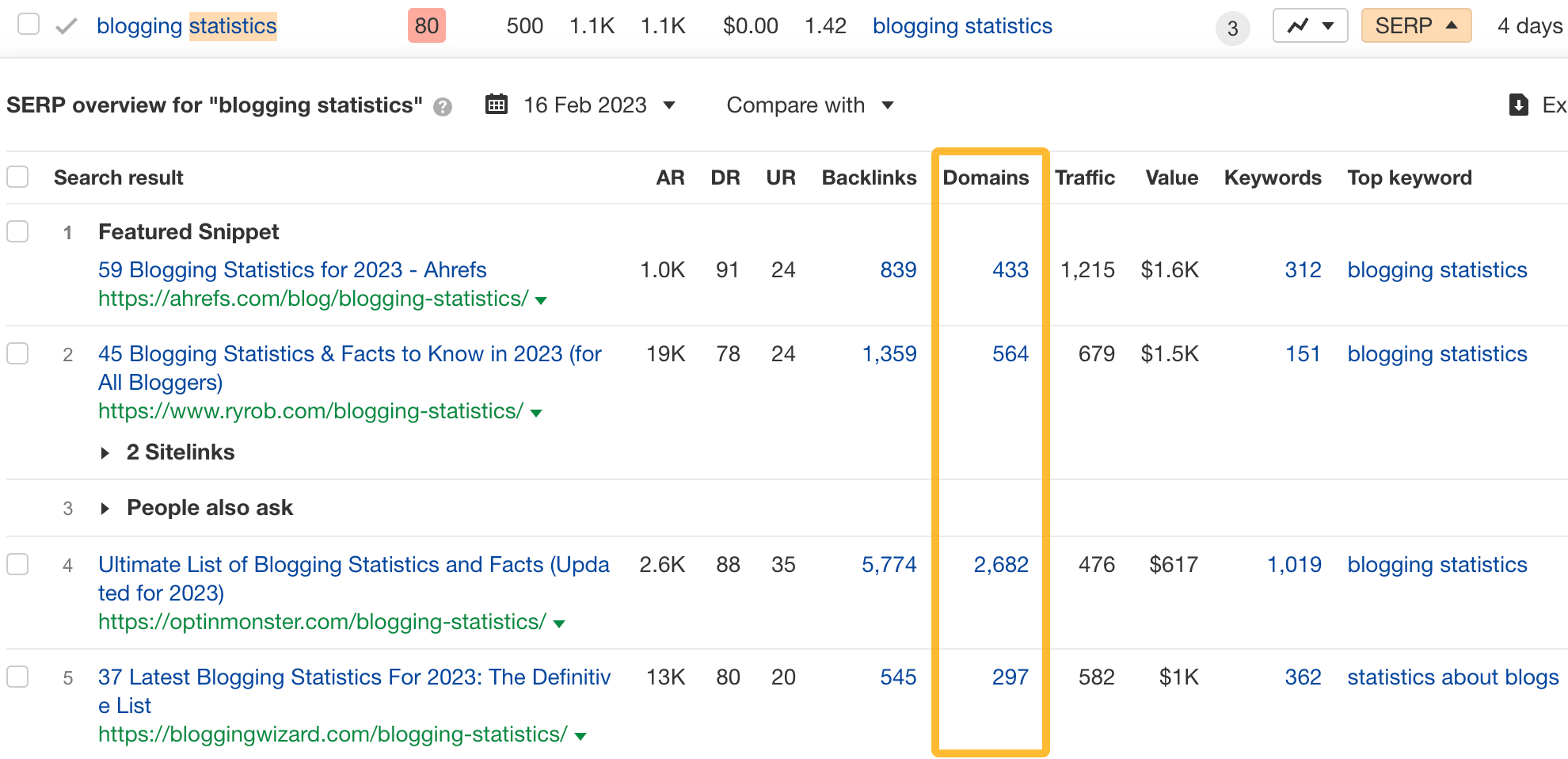The height and width of the screenshot is (759, 1568).
Task: Click the keyword difficulty badge showing 80
Action: click(426, 25)
